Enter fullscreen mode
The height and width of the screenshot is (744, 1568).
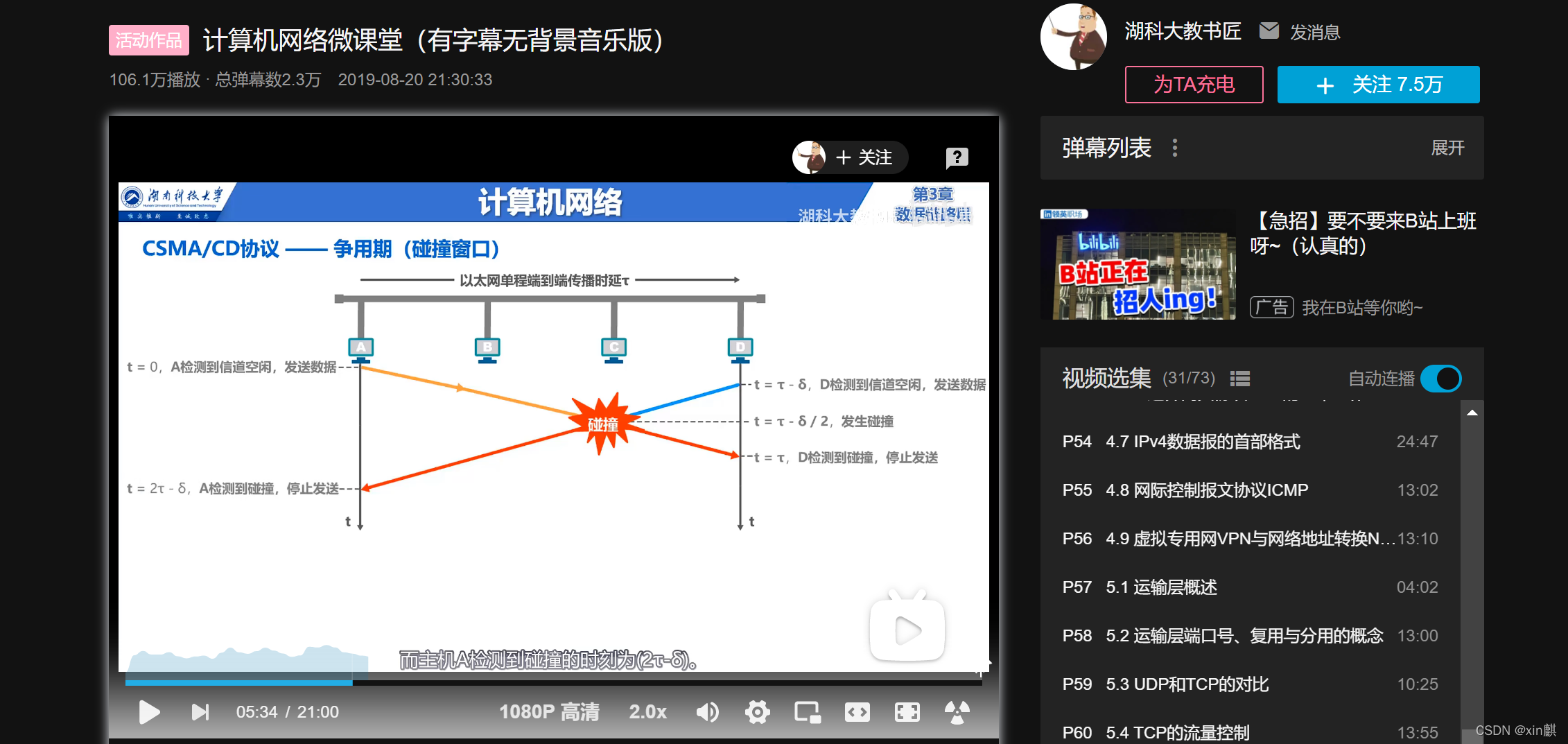click(907, 711)
